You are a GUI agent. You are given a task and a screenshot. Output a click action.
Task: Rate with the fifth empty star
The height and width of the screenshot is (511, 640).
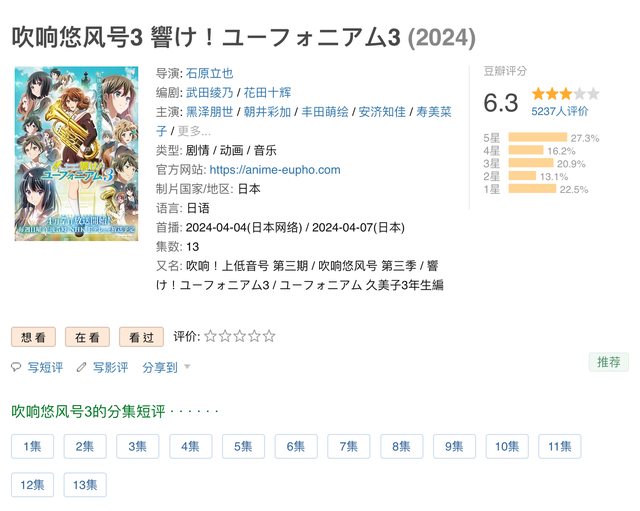pos(269,336)
